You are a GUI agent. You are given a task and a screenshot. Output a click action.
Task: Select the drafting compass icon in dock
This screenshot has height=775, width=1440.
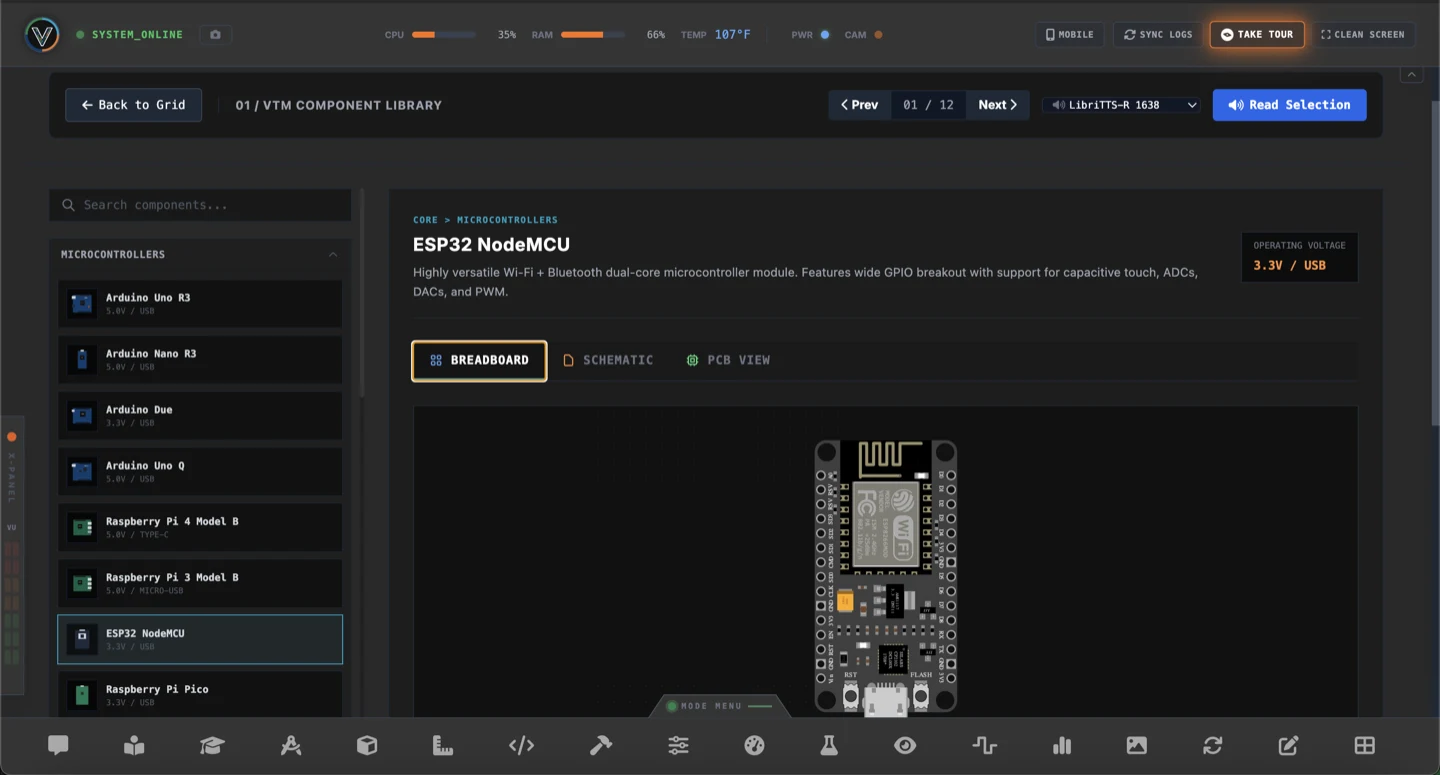pyautogui.click(x=291, y=745)
